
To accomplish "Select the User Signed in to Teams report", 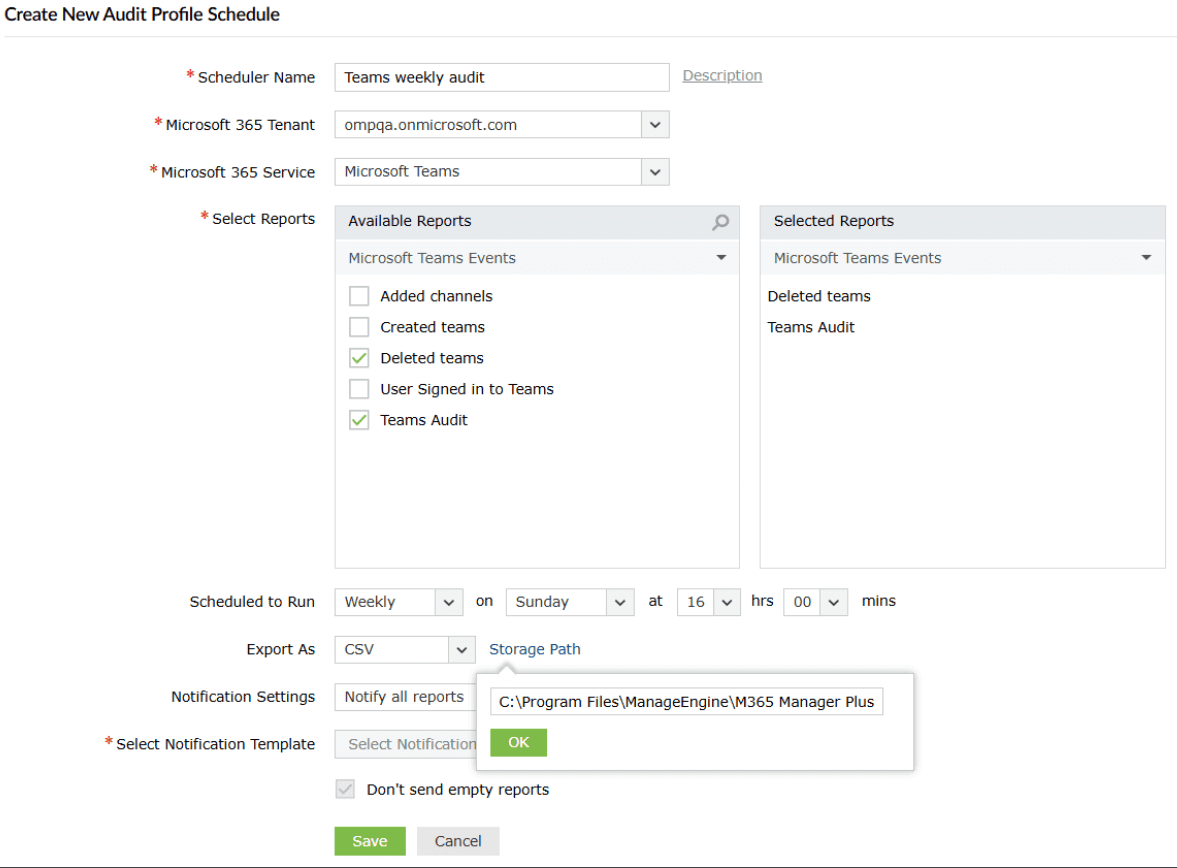I will click(x=359, y=388).
